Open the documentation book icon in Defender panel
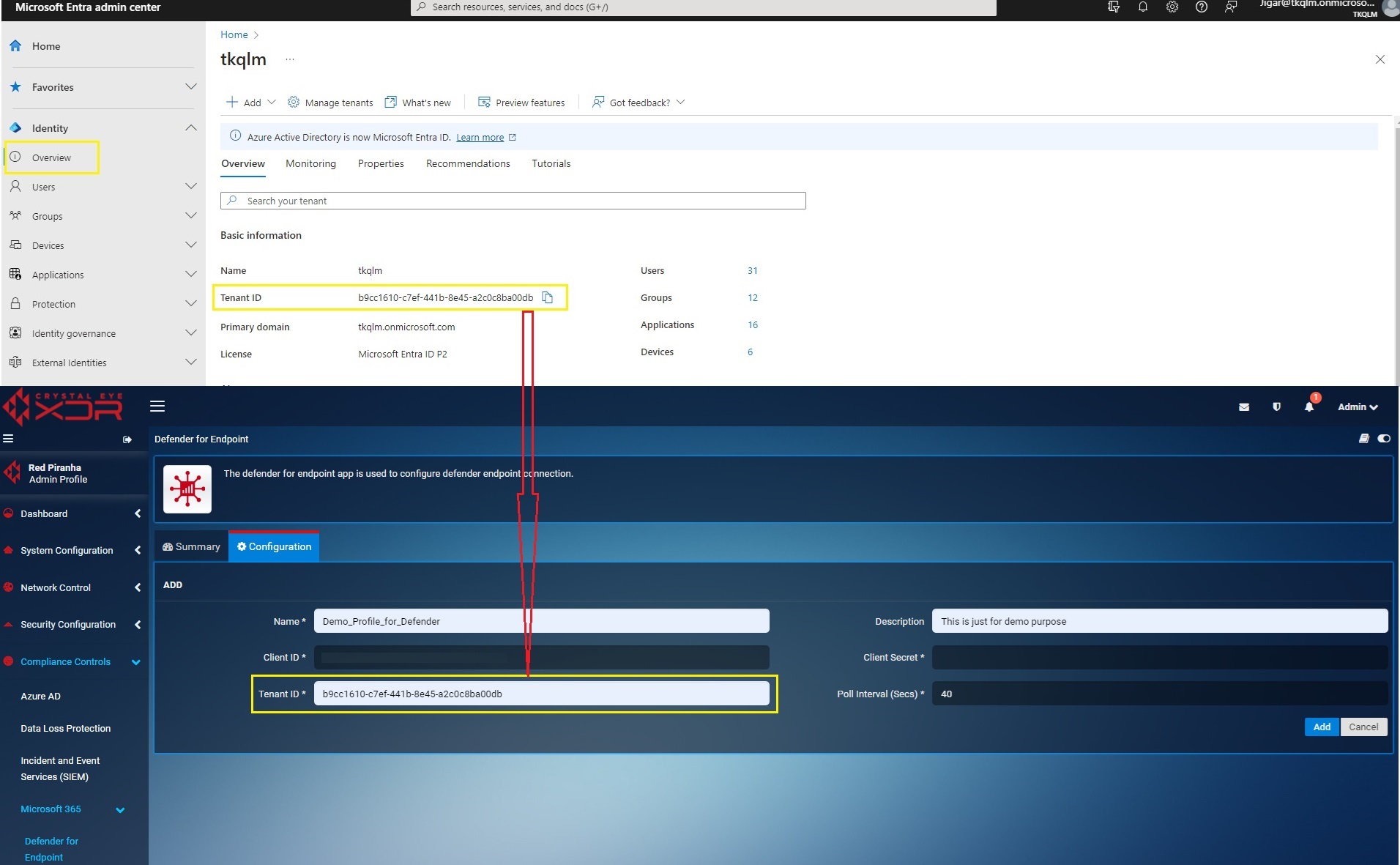The height and width of the screenshot is (865, 1400). 1363,439
